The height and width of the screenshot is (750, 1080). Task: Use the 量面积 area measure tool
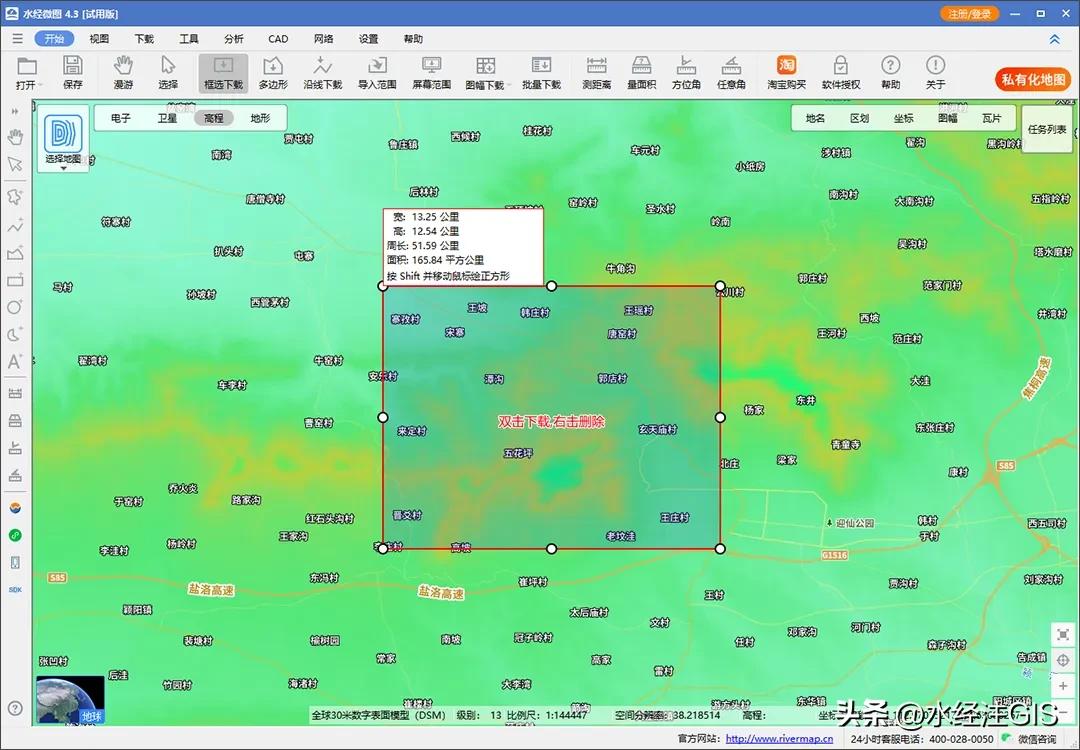641,73
